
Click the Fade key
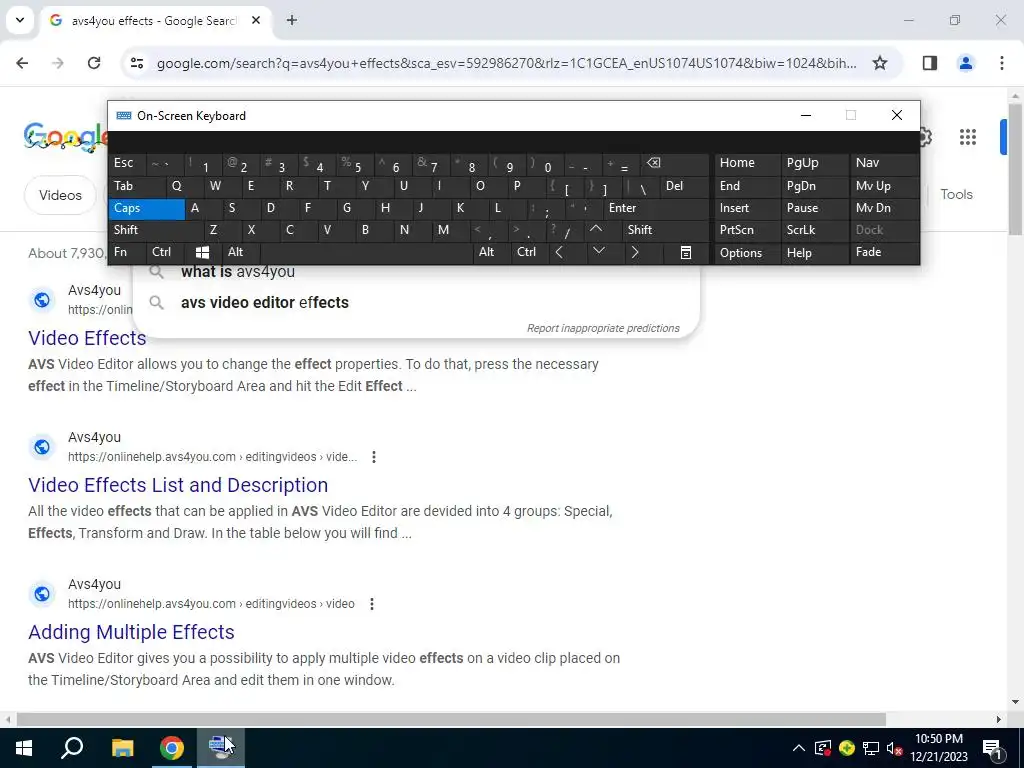[x=884, y=252]
